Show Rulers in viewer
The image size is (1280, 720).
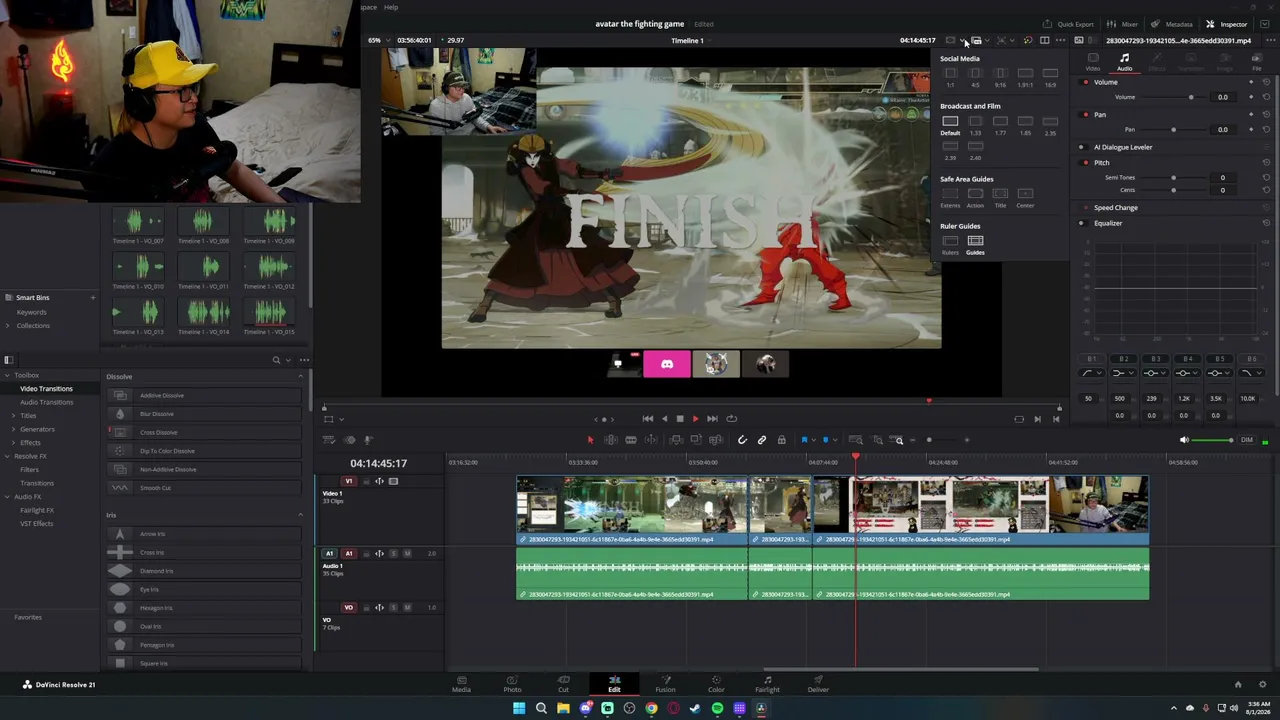pyautogui.click(x=950, y=245)
